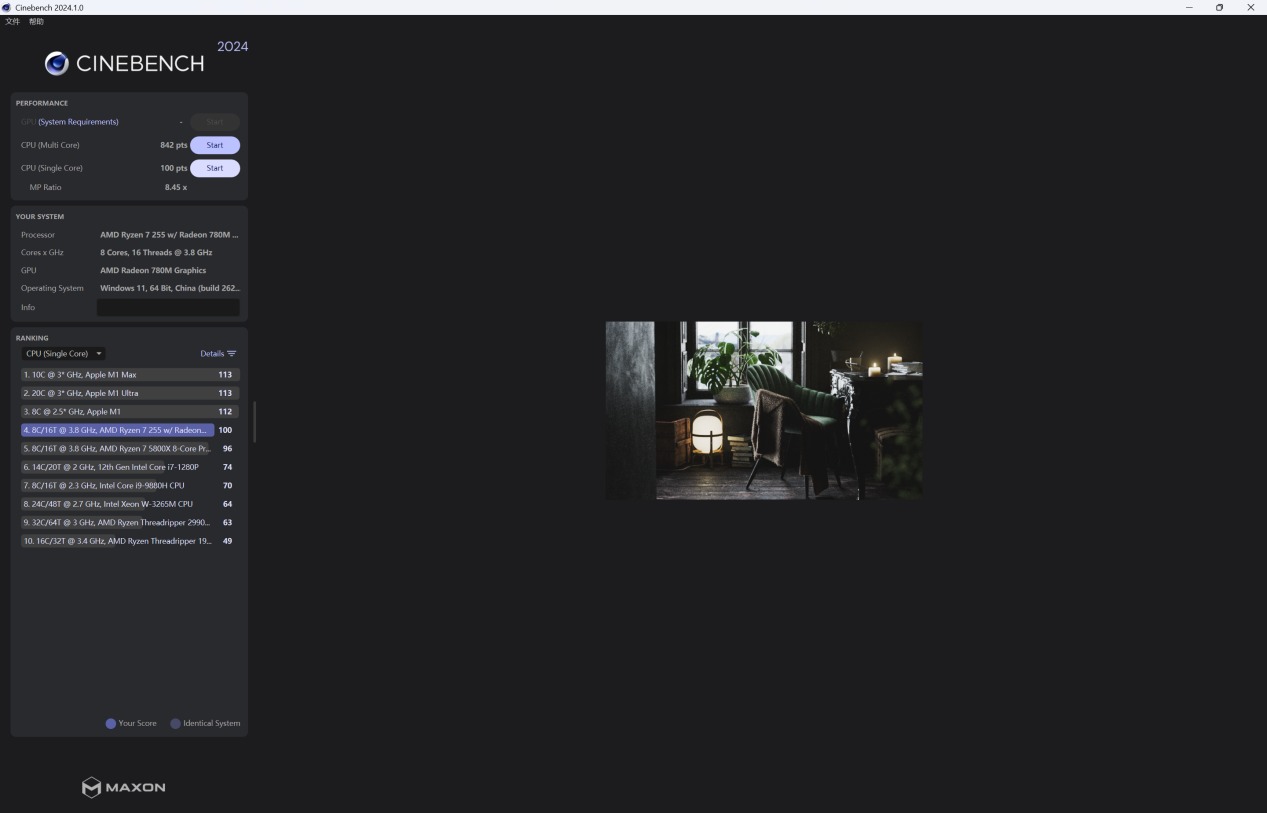Screen dimensions: 1267x813
Task: Open the Details filter icon in Ranking
Action: click(x=232, y=354)
